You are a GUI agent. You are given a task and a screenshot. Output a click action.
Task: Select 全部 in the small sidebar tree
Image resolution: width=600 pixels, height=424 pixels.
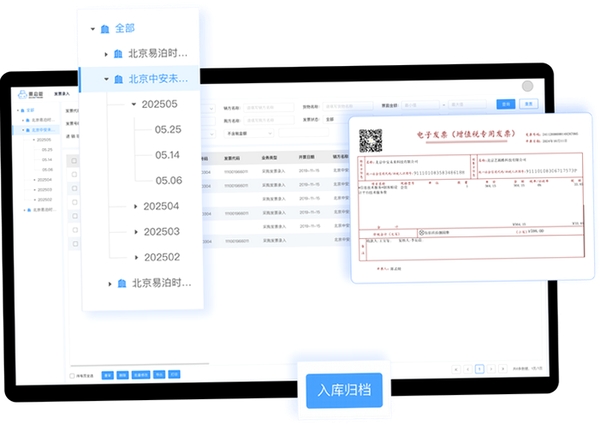[30, 110]
